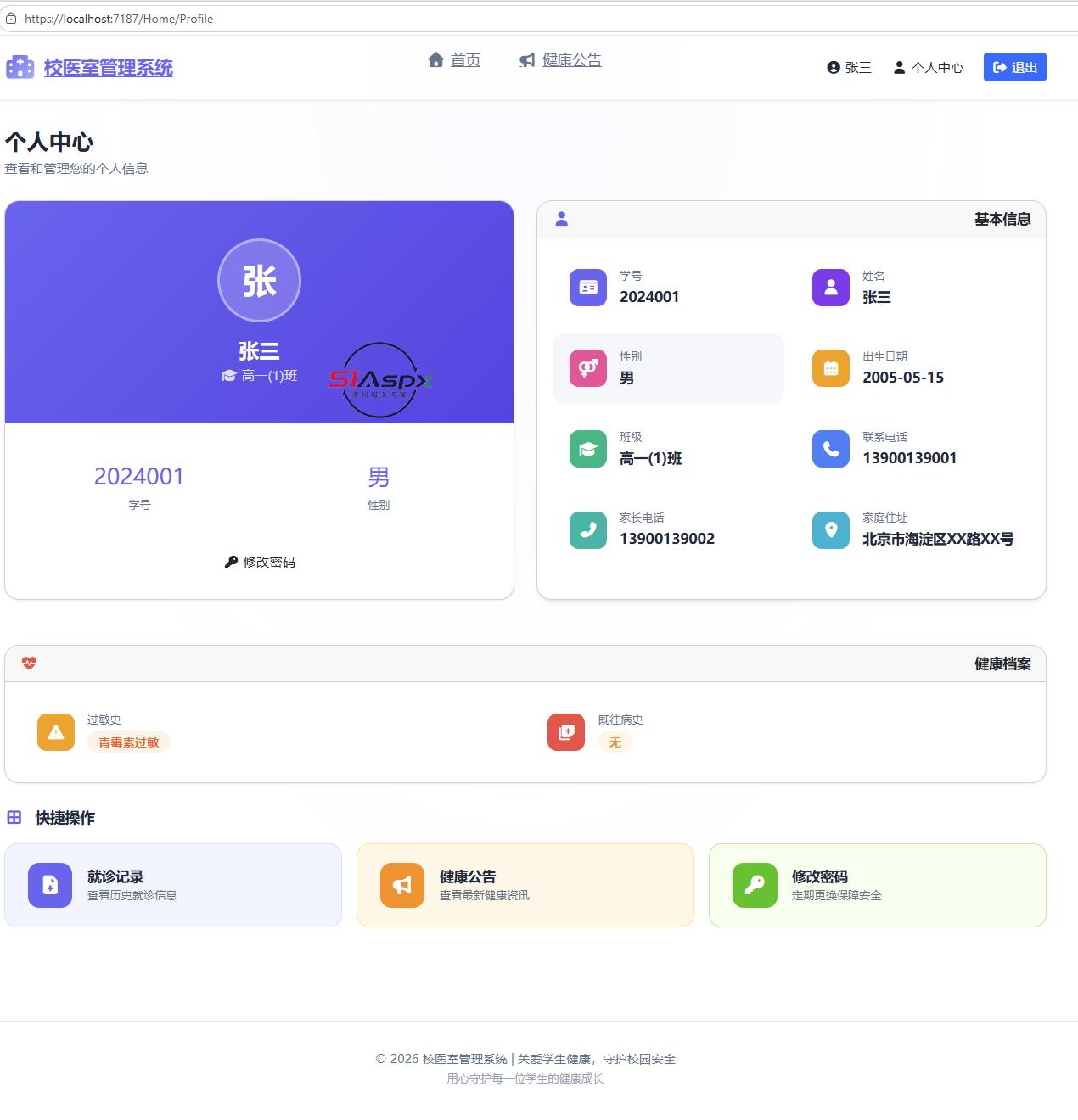Click the 修改密码 link on profile card
Viewport: 1078px width, 1120px height.
pyautogui.click(x=259, y=562)
